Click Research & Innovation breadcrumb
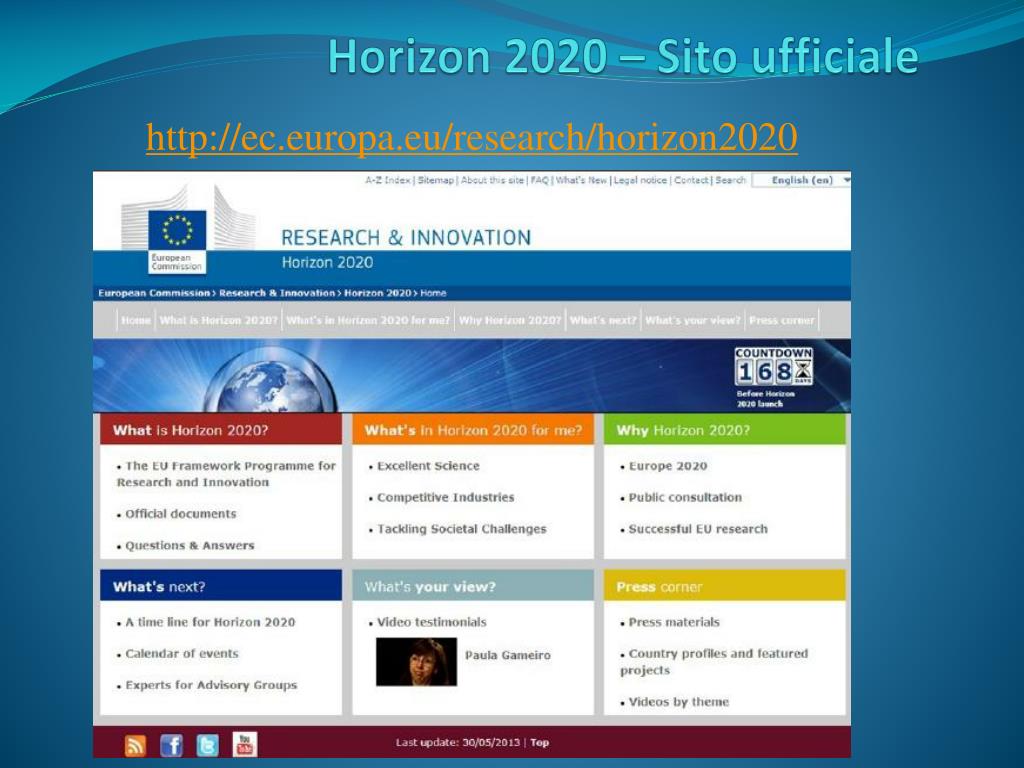The width and height of the screenshot is (1024, 768). tap(277, 293)
